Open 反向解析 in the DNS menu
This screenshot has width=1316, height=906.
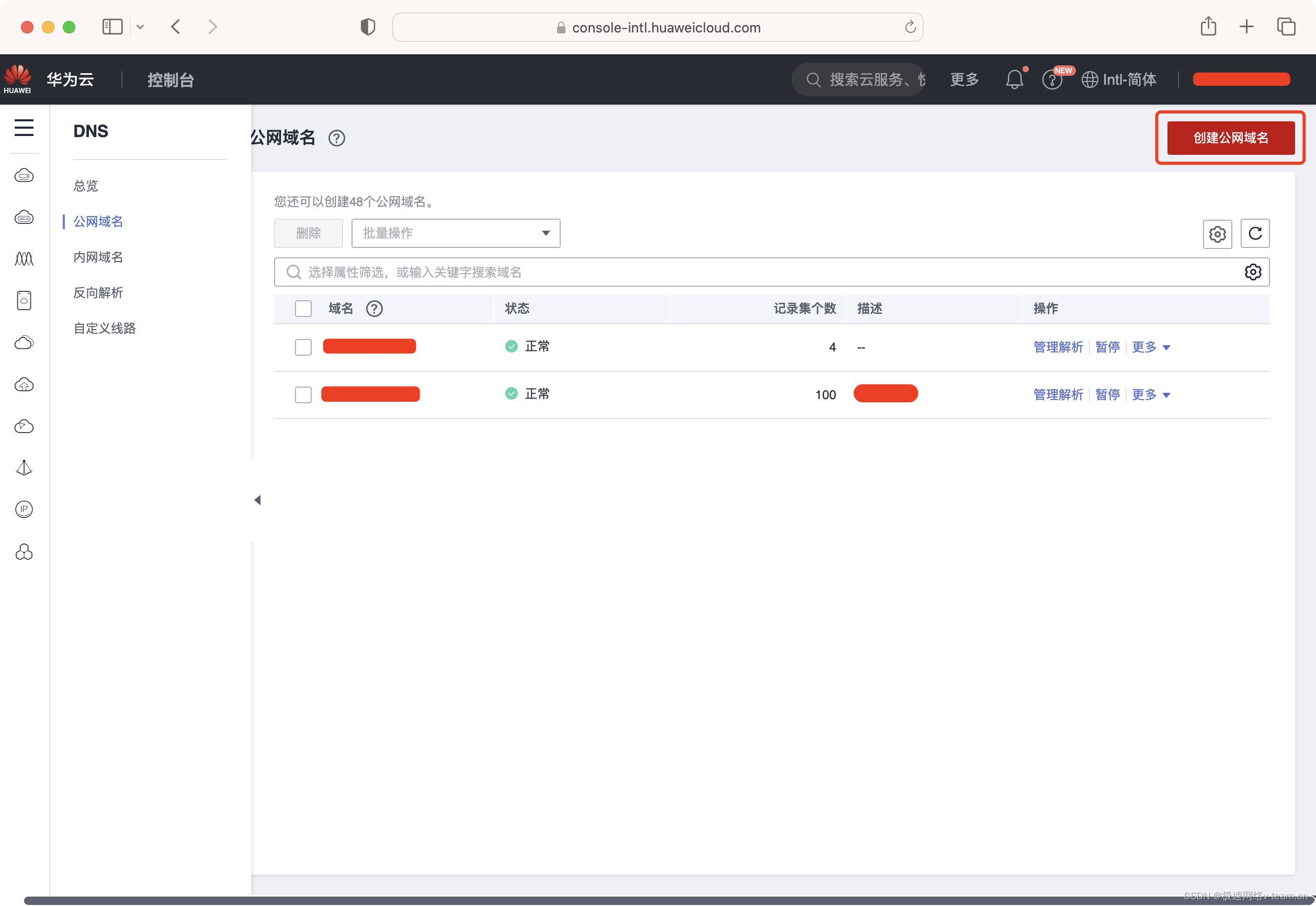[x=98, y=293]
